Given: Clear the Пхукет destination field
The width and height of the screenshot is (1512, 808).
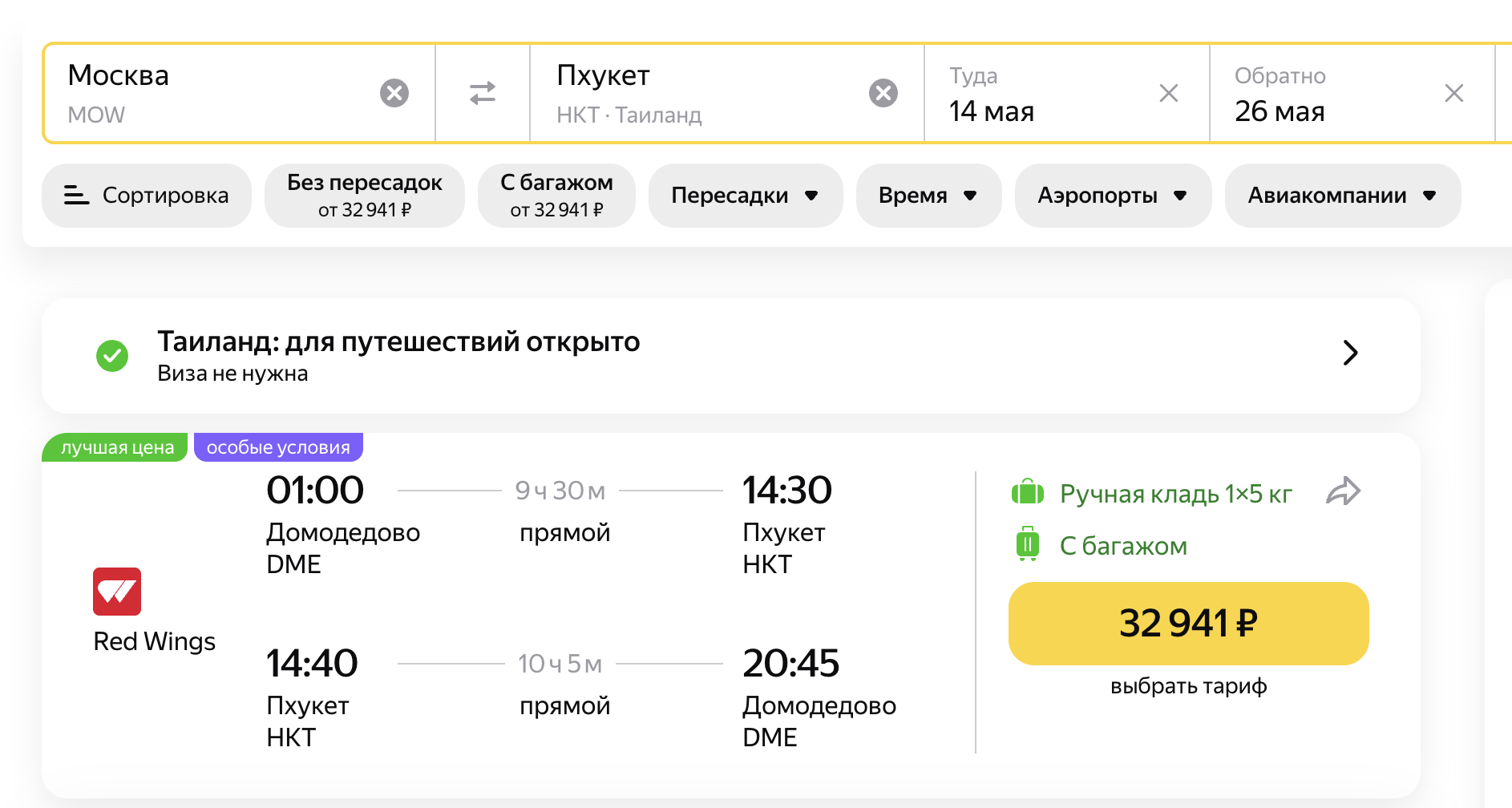Looking at the screenshot, I should tap(883, 93).
